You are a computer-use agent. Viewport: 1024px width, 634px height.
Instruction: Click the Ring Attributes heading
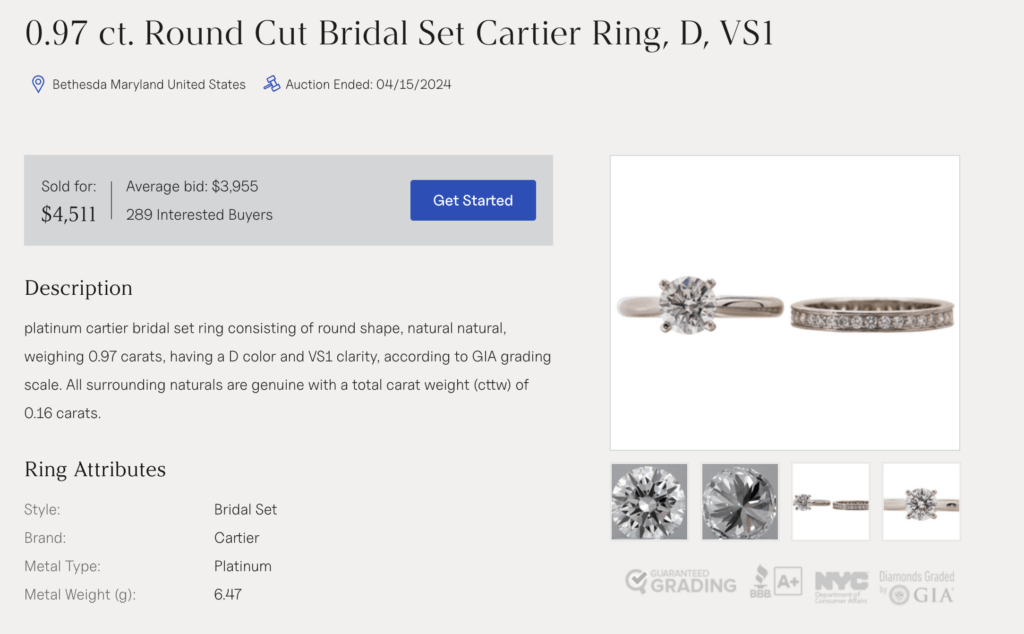(x=95, y=470)
